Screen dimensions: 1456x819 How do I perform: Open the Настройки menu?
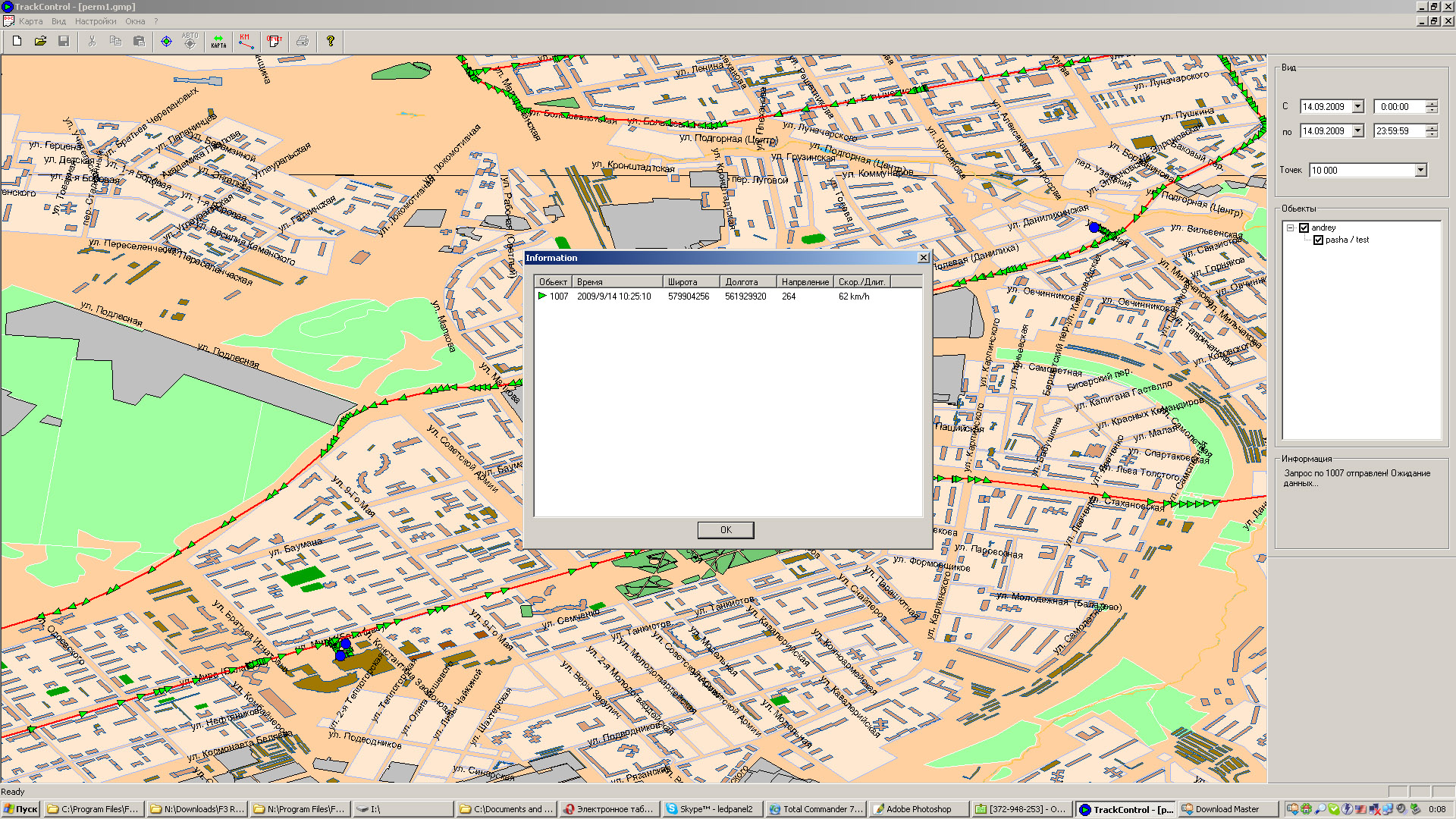[96, 21]
